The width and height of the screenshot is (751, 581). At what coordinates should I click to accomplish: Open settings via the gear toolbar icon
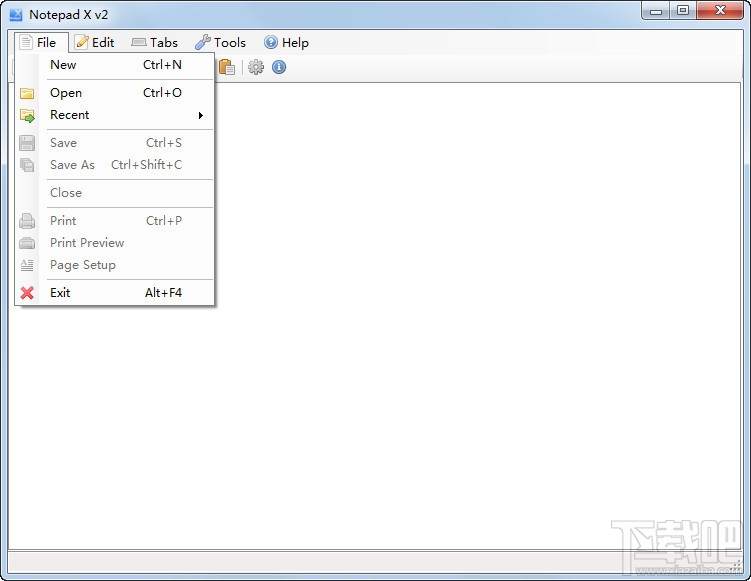coord(256,67)
